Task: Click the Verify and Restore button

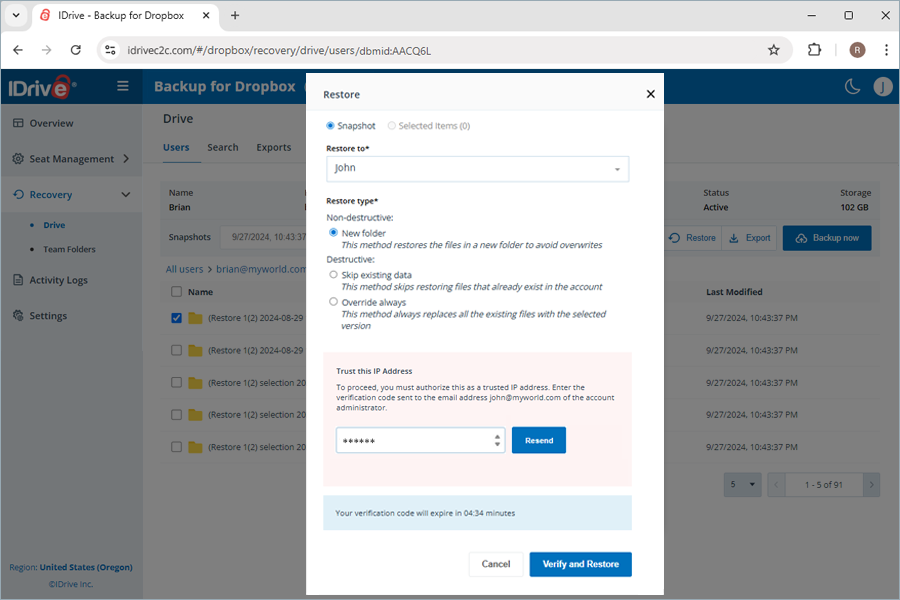Action: (x=580, y=564)
